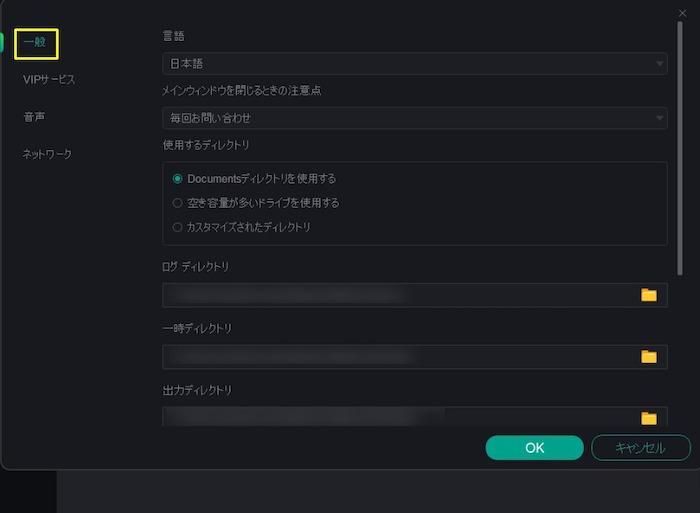
Task: Close the settings dialog with X
Action: (683, 13)
